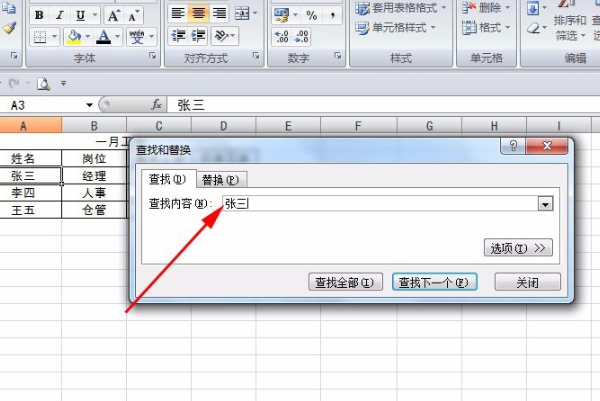Apply percent style
Viewport: 600px width, 401px height.
(311, 15)
